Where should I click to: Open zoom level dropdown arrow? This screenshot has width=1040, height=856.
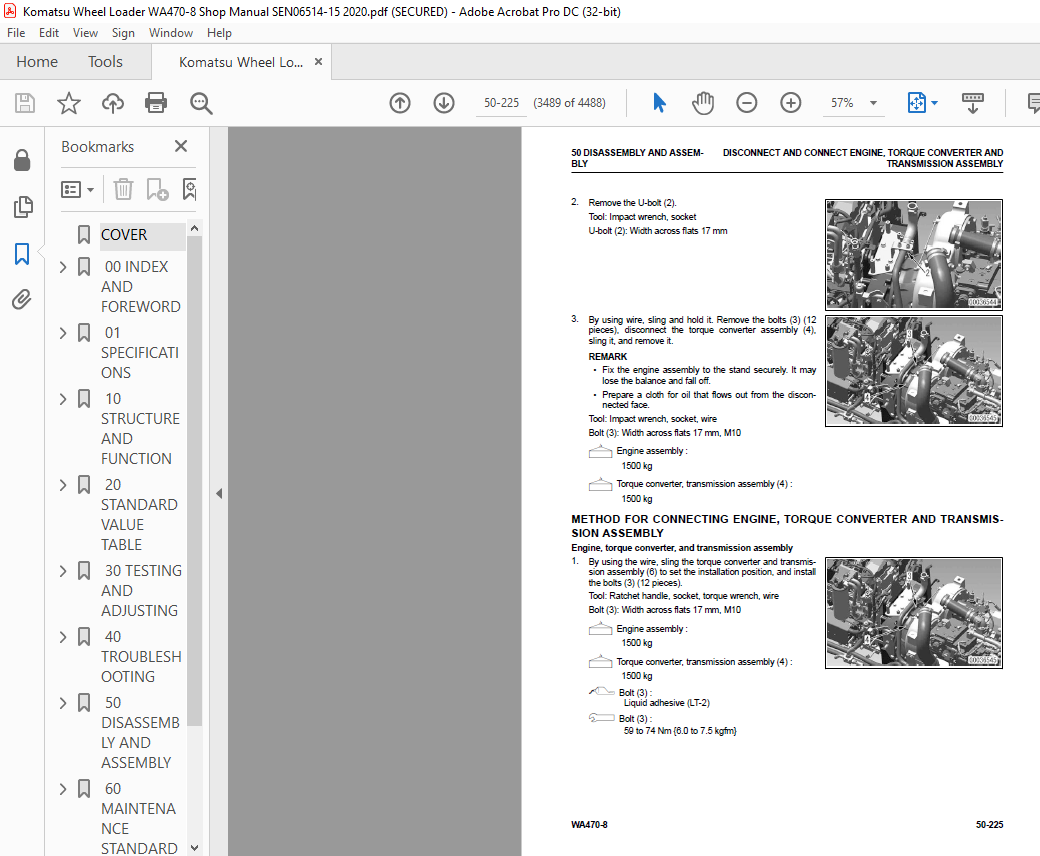874,103
